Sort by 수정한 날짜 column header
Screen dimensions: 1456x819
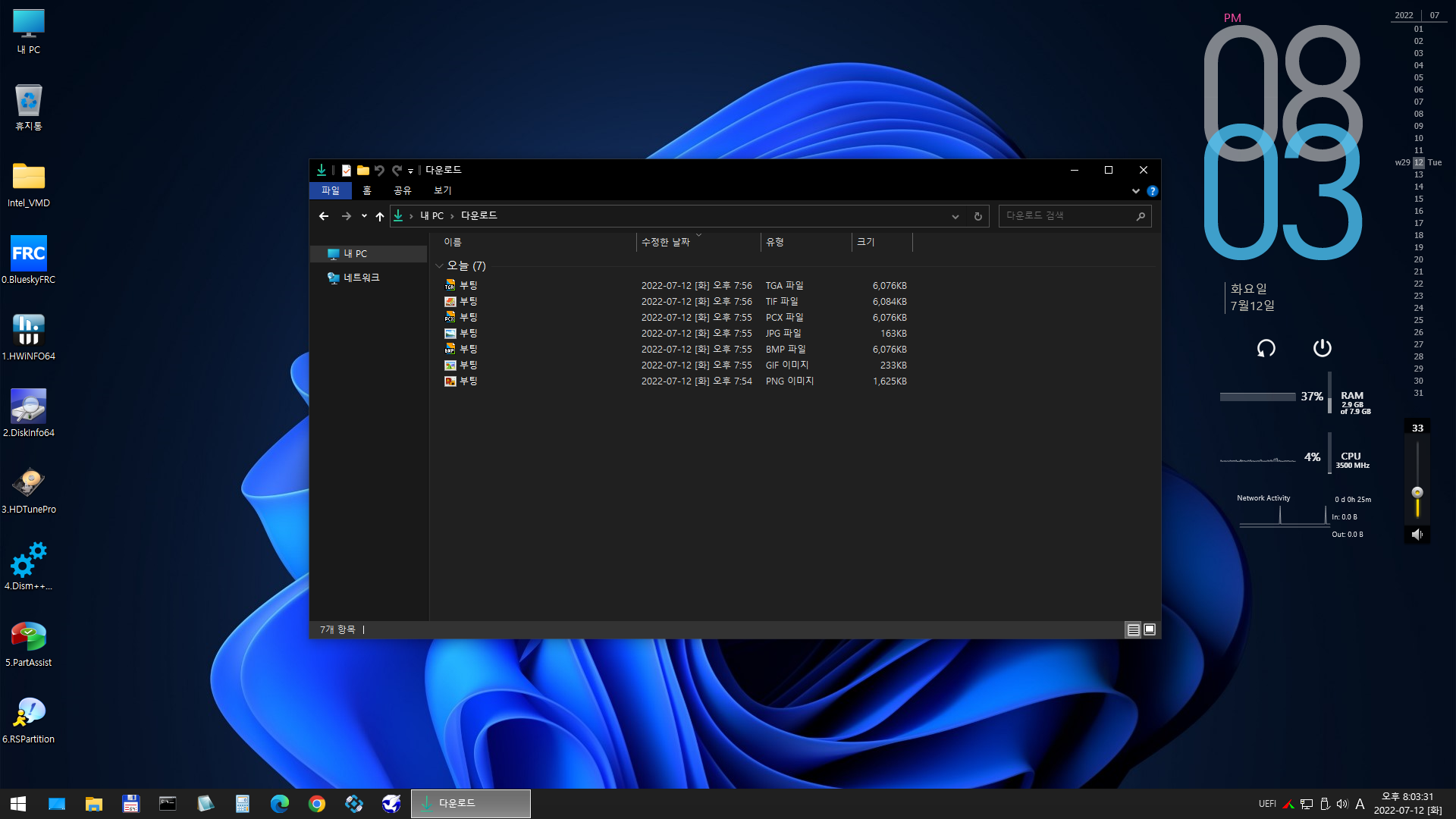tap(698, 243)
